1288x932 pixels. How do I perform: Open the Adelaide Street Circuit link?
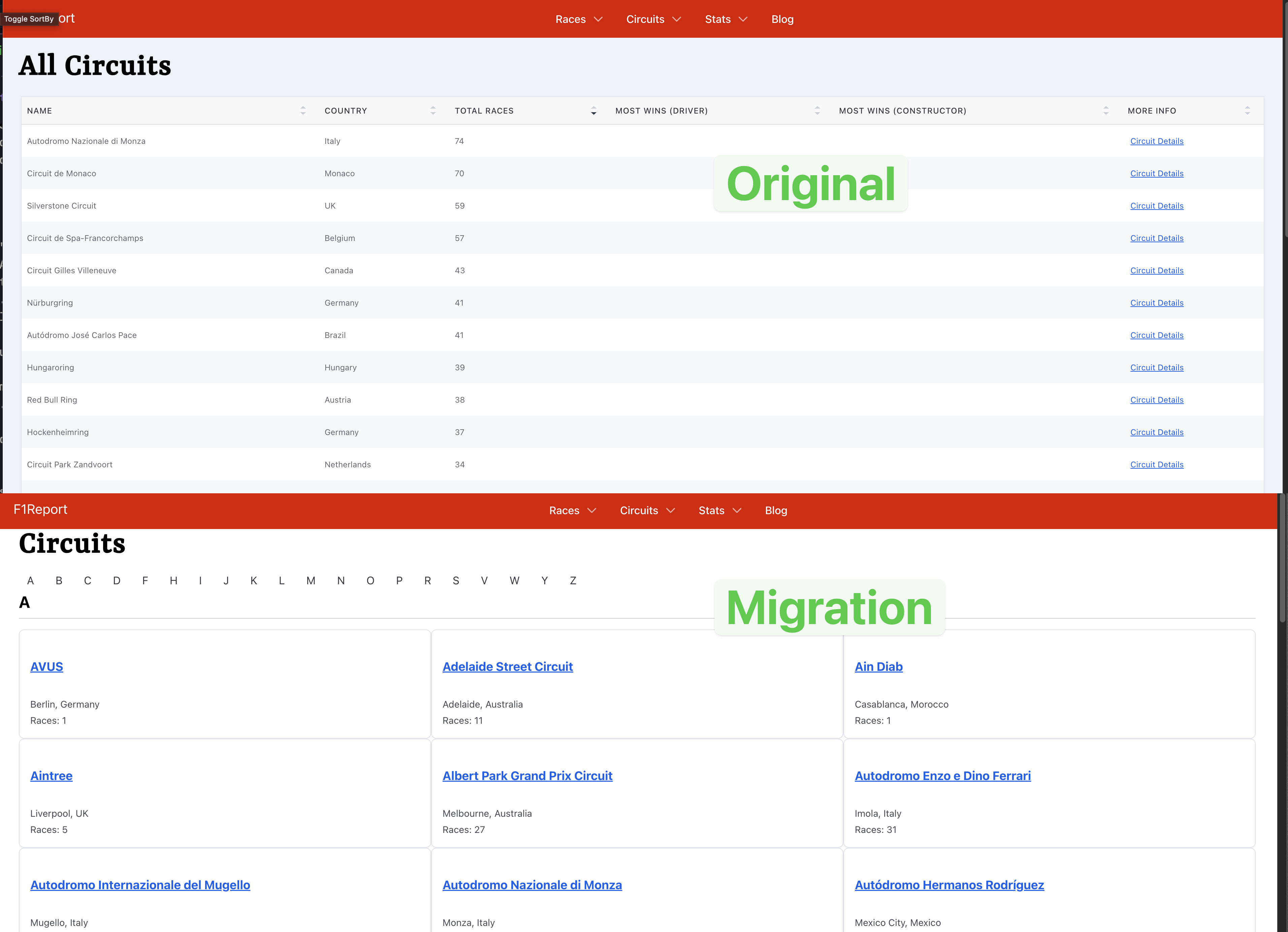(507, 667)
